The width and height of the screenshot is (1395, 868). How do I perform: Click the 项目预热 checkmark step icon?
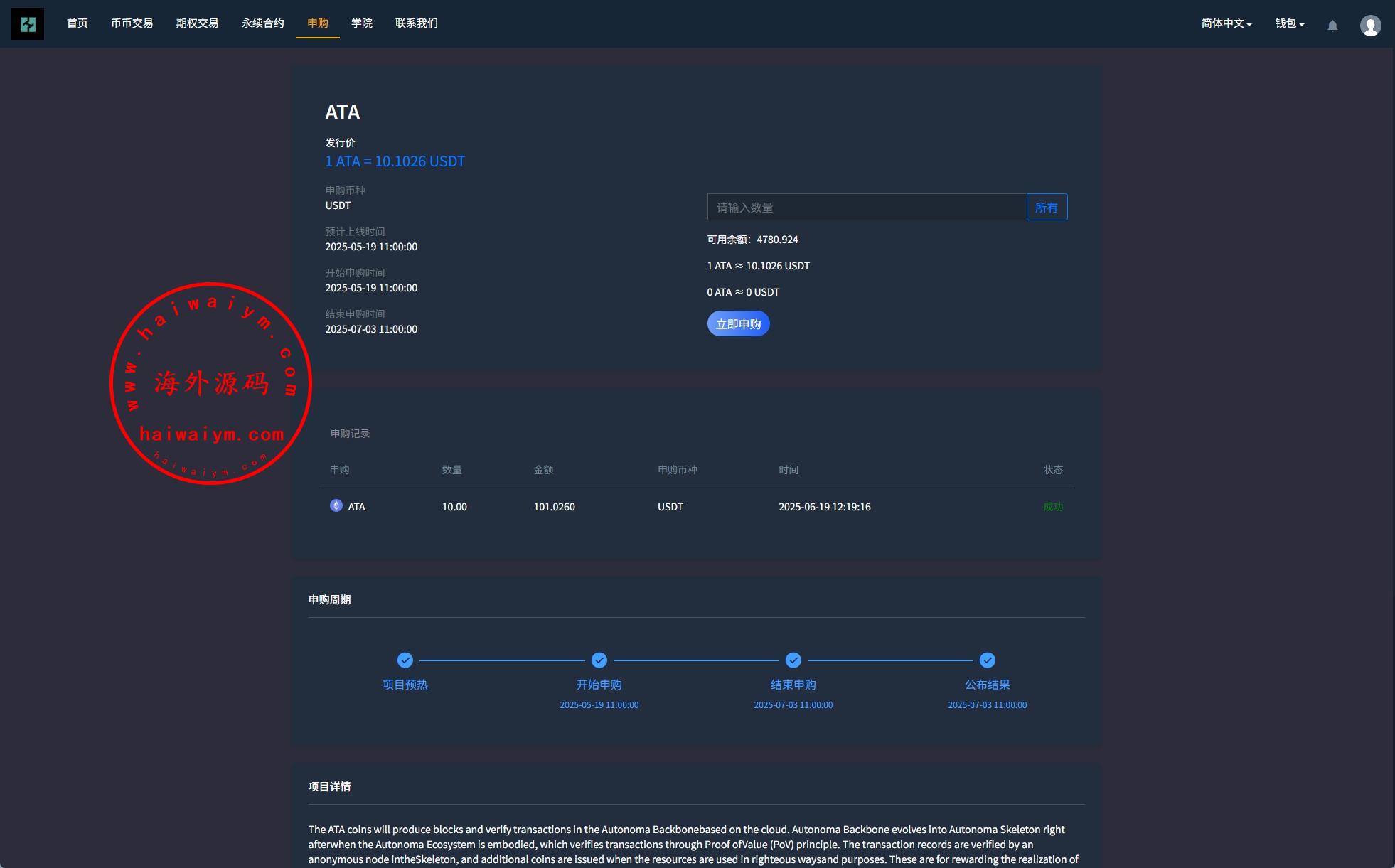pos(405,660)
